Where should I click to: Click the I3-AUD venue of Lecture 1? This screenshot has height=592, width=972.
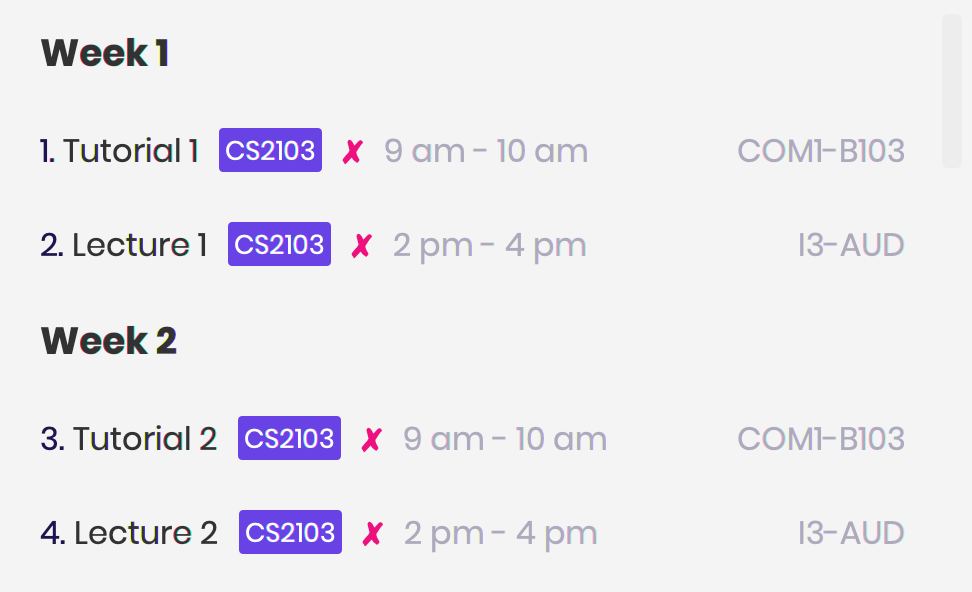coord(851,245)
